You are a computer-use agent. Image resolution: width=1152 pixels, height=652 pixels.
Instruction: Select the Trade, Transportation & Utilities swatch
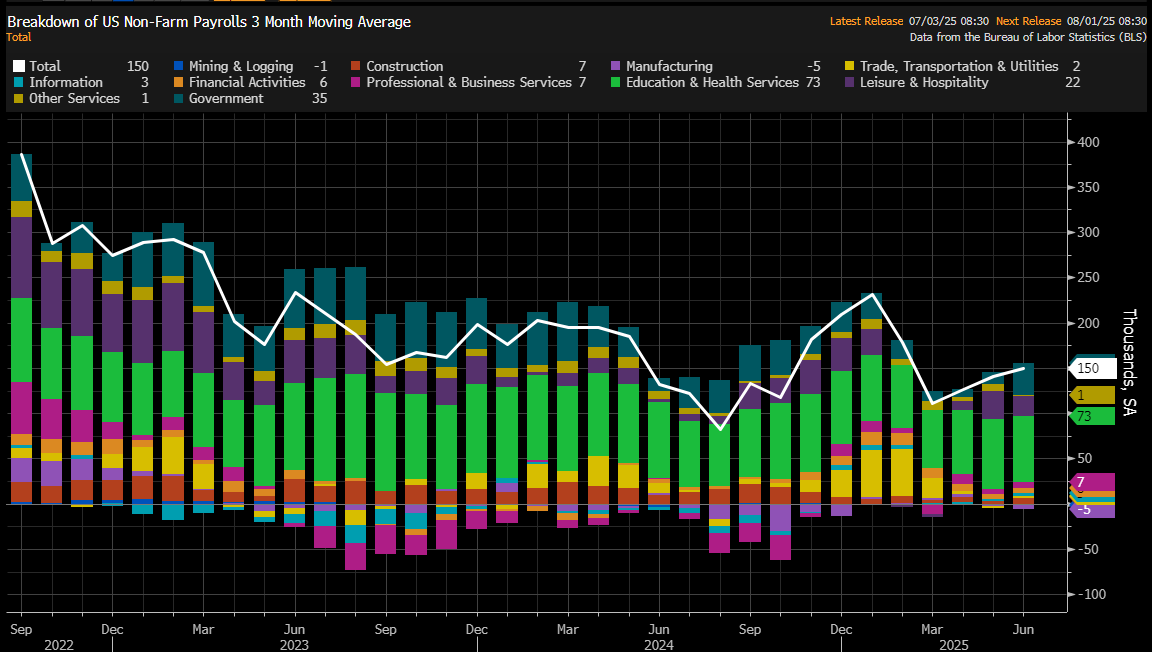coord(850,67)
